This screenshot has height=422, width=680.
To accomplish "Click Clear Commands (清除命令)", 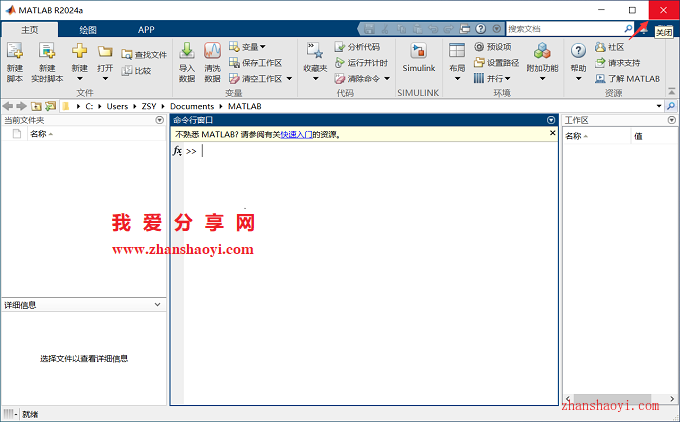I will click(357, 79).
